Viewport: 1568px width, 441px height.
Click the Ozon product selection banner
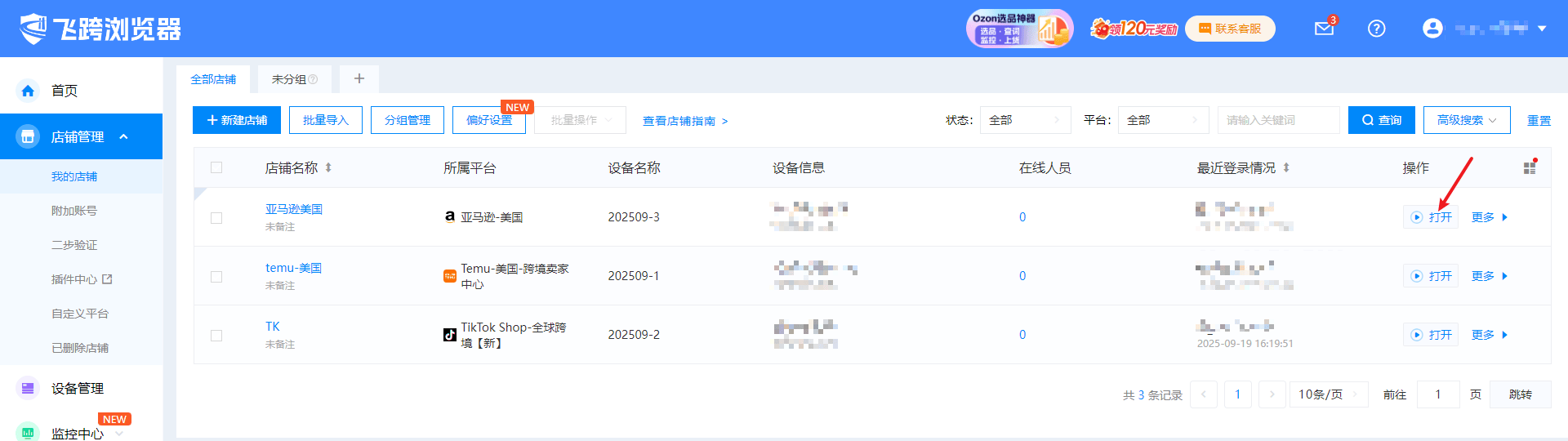(1018, 29)
